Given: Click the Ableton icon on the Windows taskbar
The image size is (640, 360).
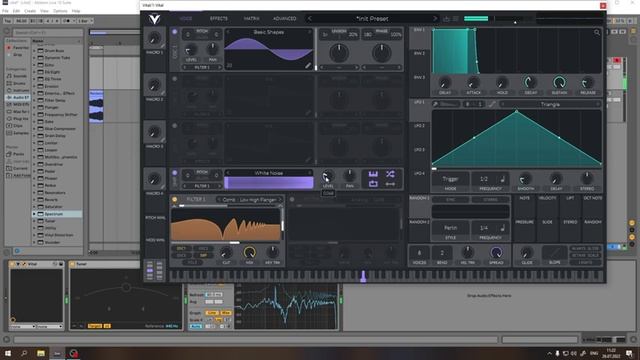Looking at the screenshot, I should (57, 353).
